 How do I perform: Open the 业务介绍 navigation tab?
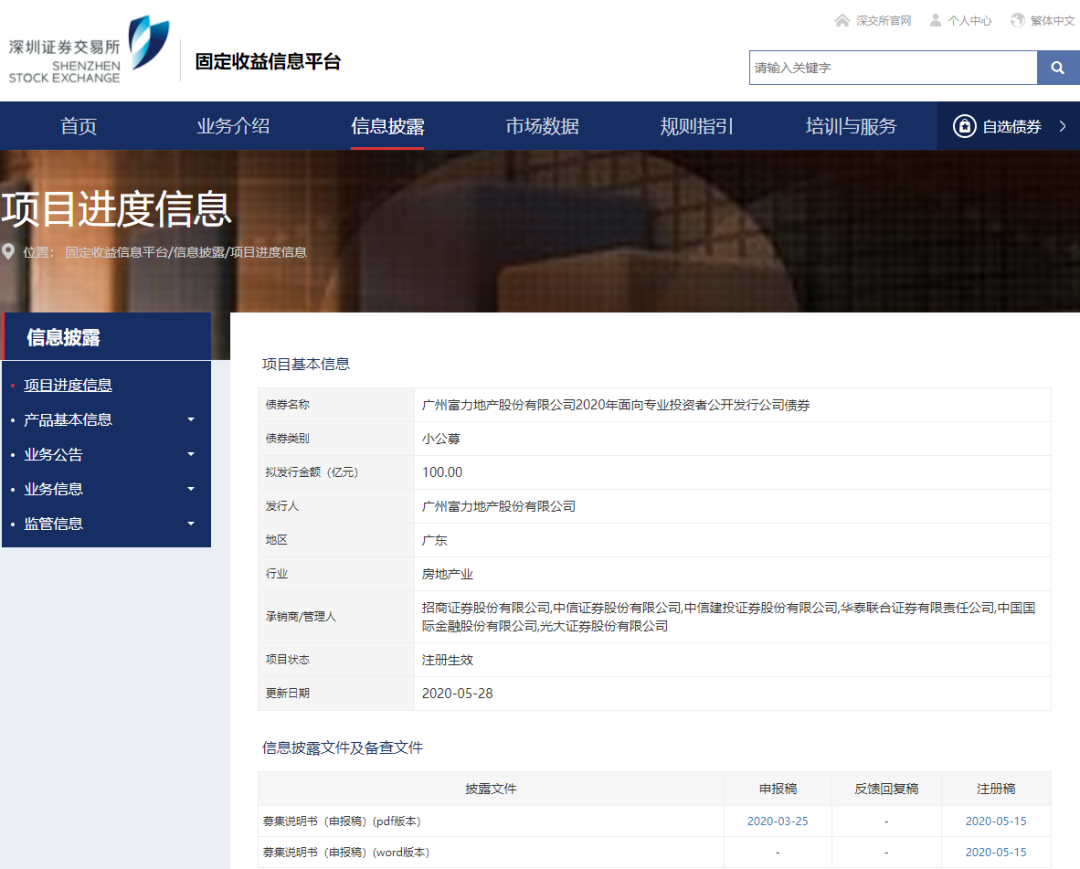(x=233, y=126)
